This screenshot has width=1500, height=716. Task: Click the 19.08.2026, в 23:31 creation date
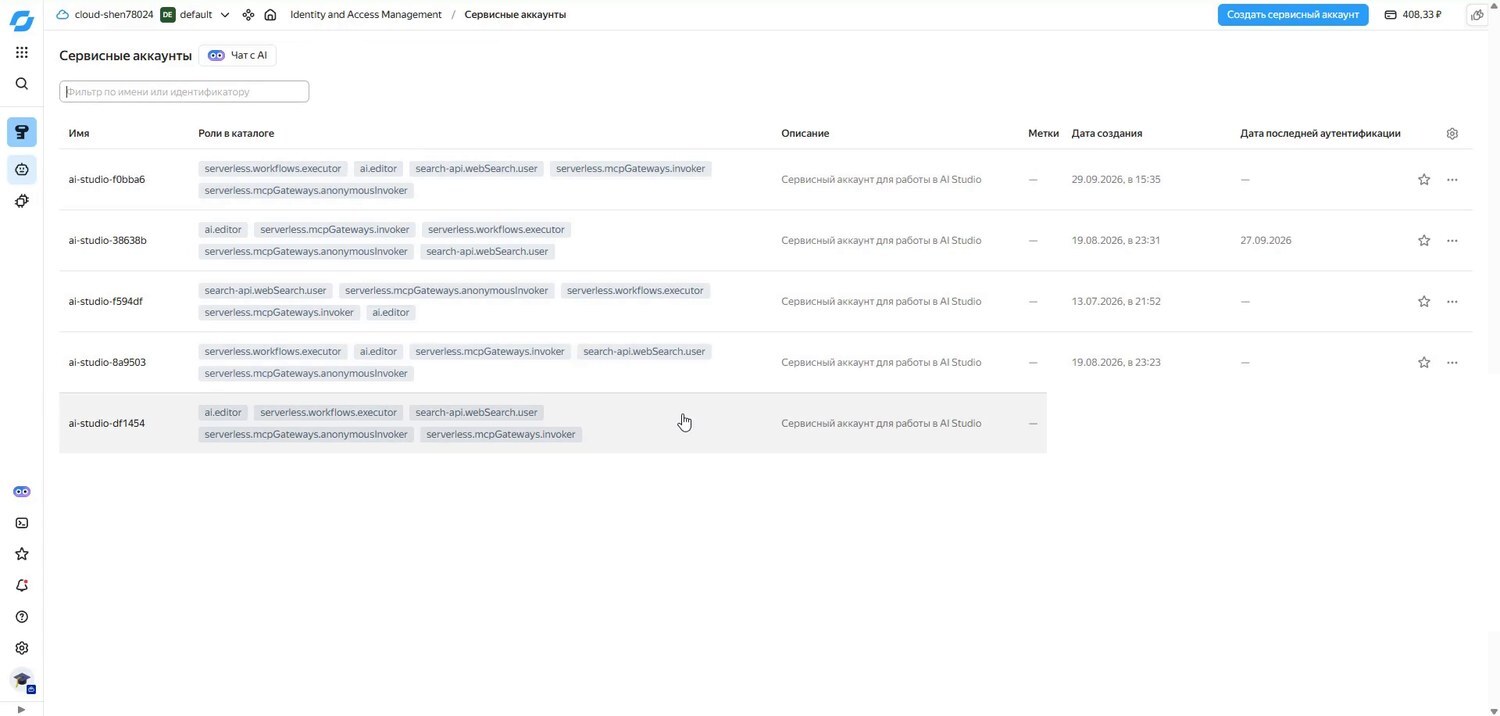pyautogui.click(x=1116, y=241)
